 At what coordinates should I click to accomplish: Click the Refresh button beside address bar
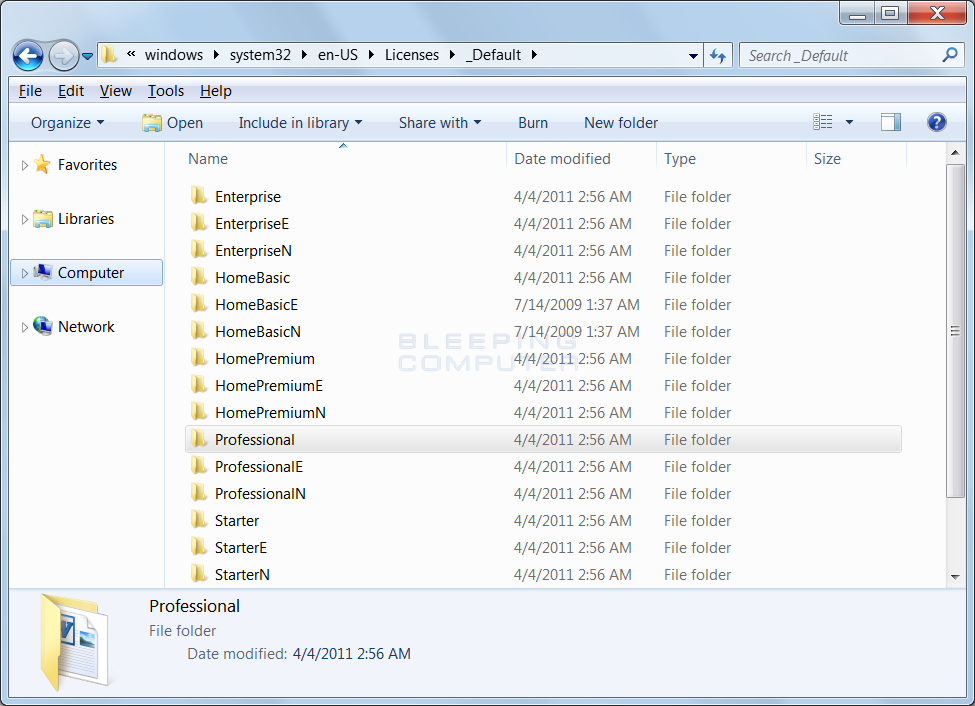(718, 56)
